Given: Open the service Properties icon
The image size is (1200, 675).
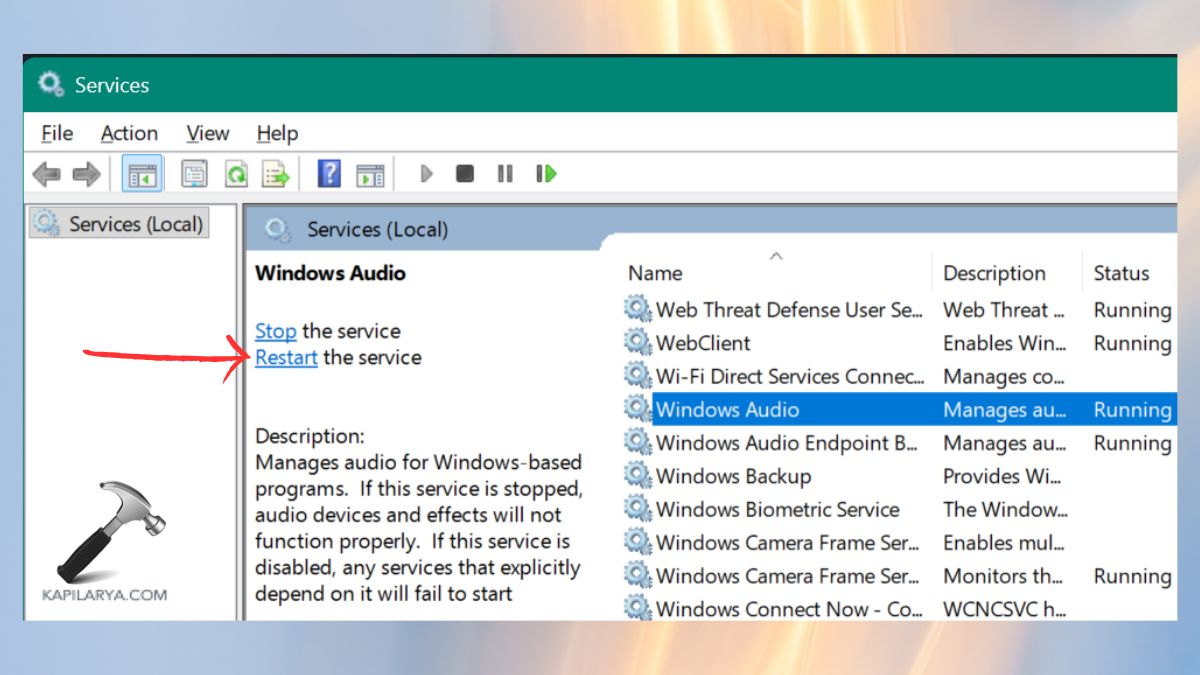Looking at the screenshot, I should click(194, 173).
